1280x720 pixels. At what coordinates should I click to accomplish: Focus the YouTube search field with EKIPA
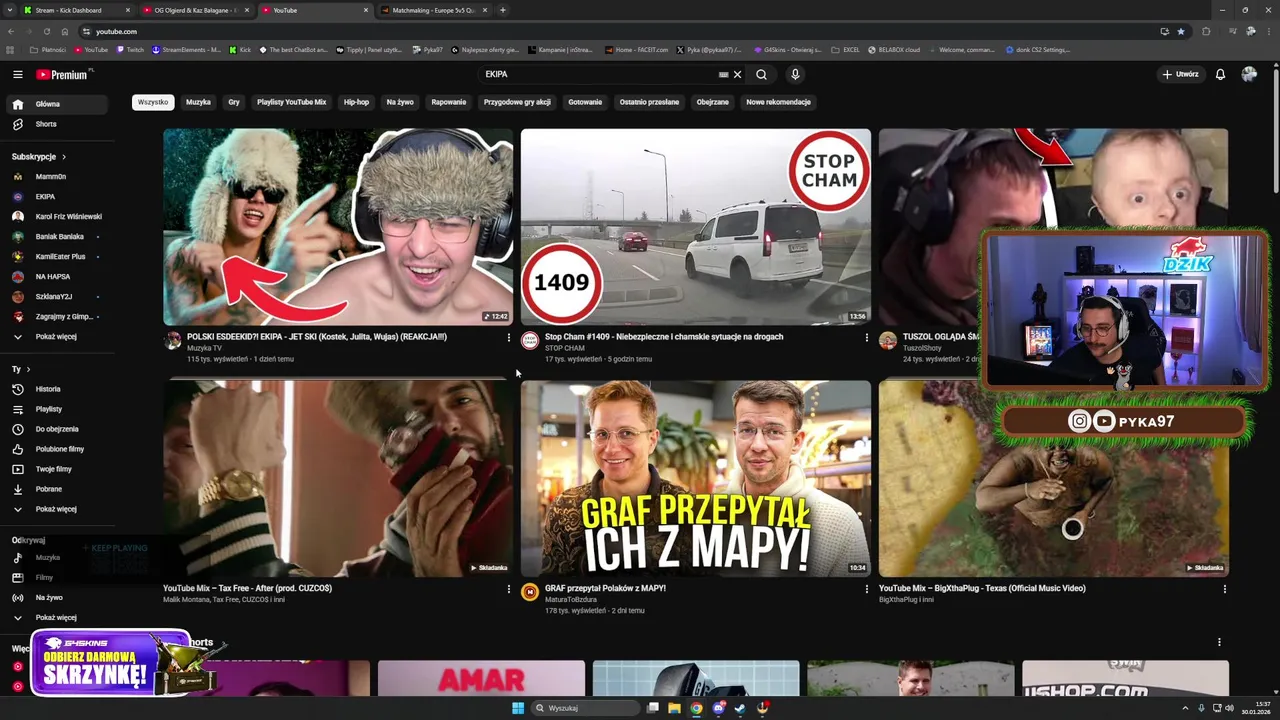coord(596,74)
